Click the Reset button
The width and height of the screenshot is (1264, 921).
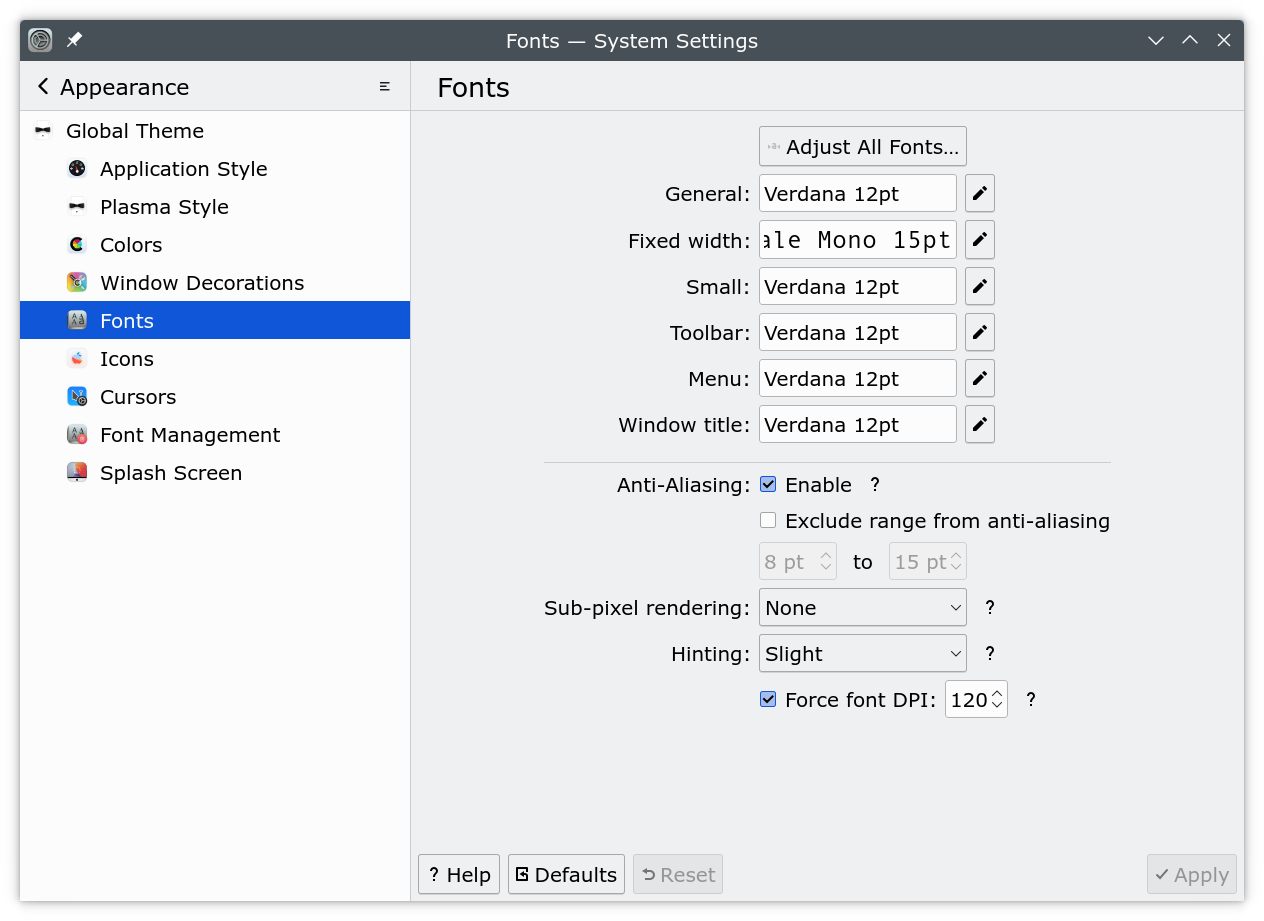[678, 874]
